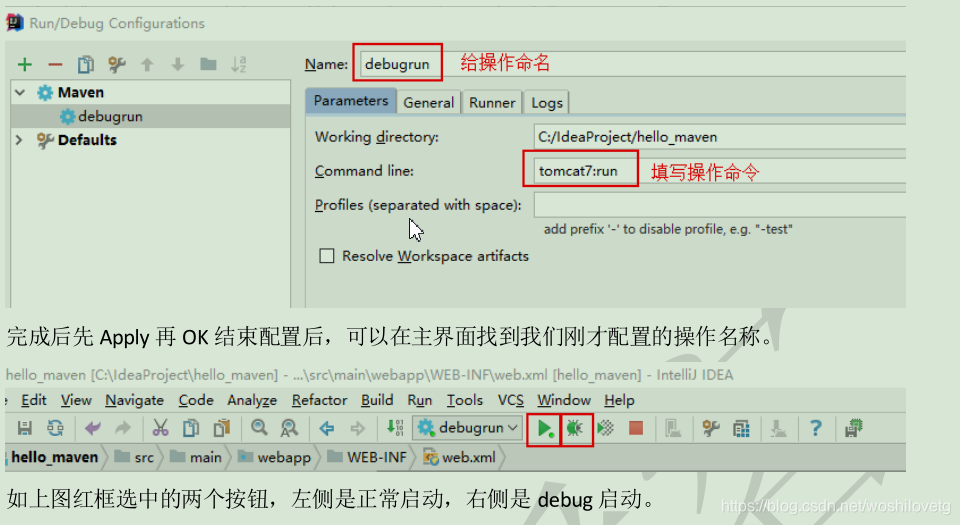Screen dimensions: 960x525
Task: Click the last toolbar icon with chip
Action: [853, 428]
